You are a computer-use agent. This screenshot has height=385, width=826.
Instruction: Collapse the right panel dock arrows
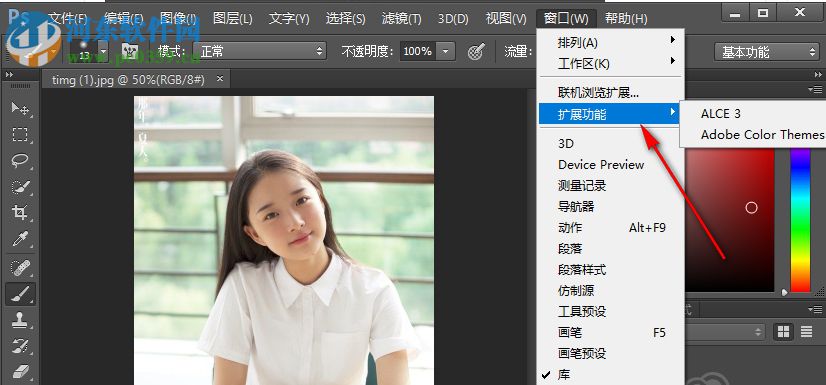tap(818, 75)
